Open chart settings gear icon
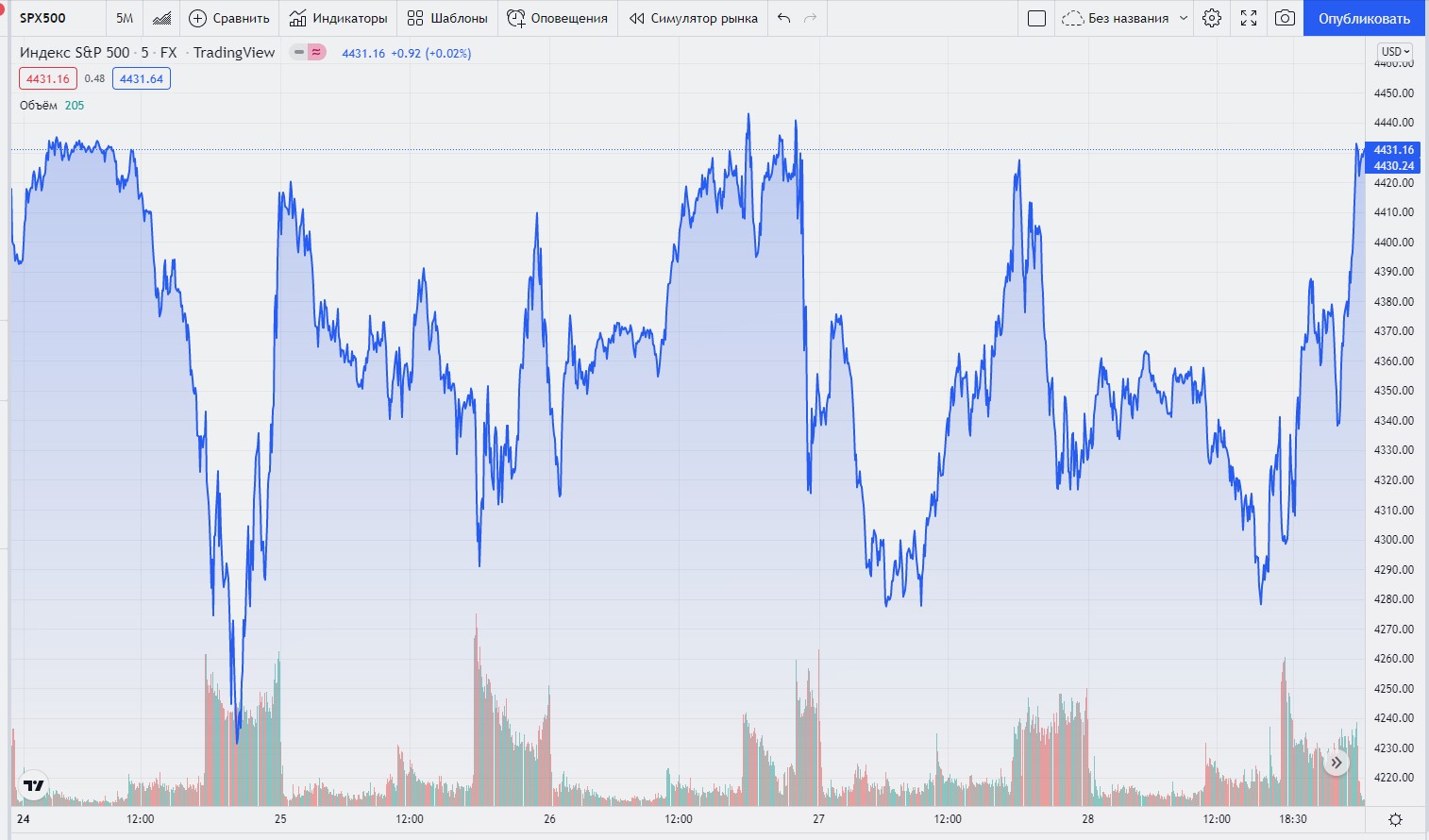Screen dimensions: 1429x840 (1212, 18)
